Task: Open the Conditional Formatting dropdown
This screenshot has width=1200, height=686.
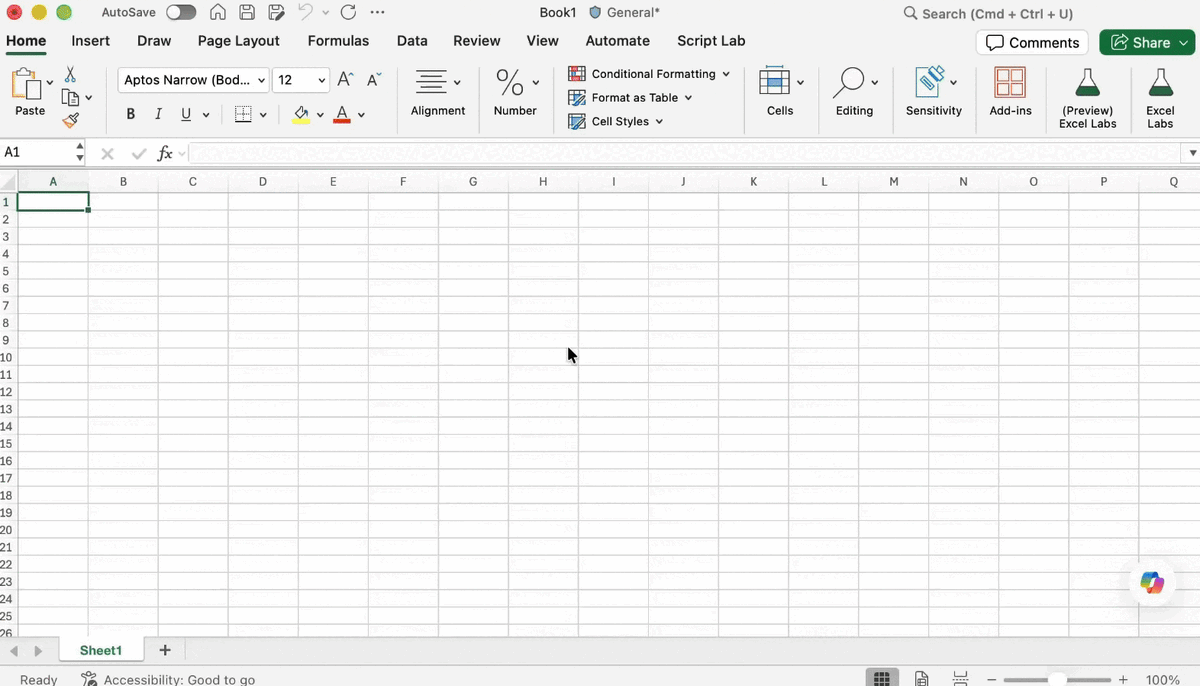Action: point(649,74)
